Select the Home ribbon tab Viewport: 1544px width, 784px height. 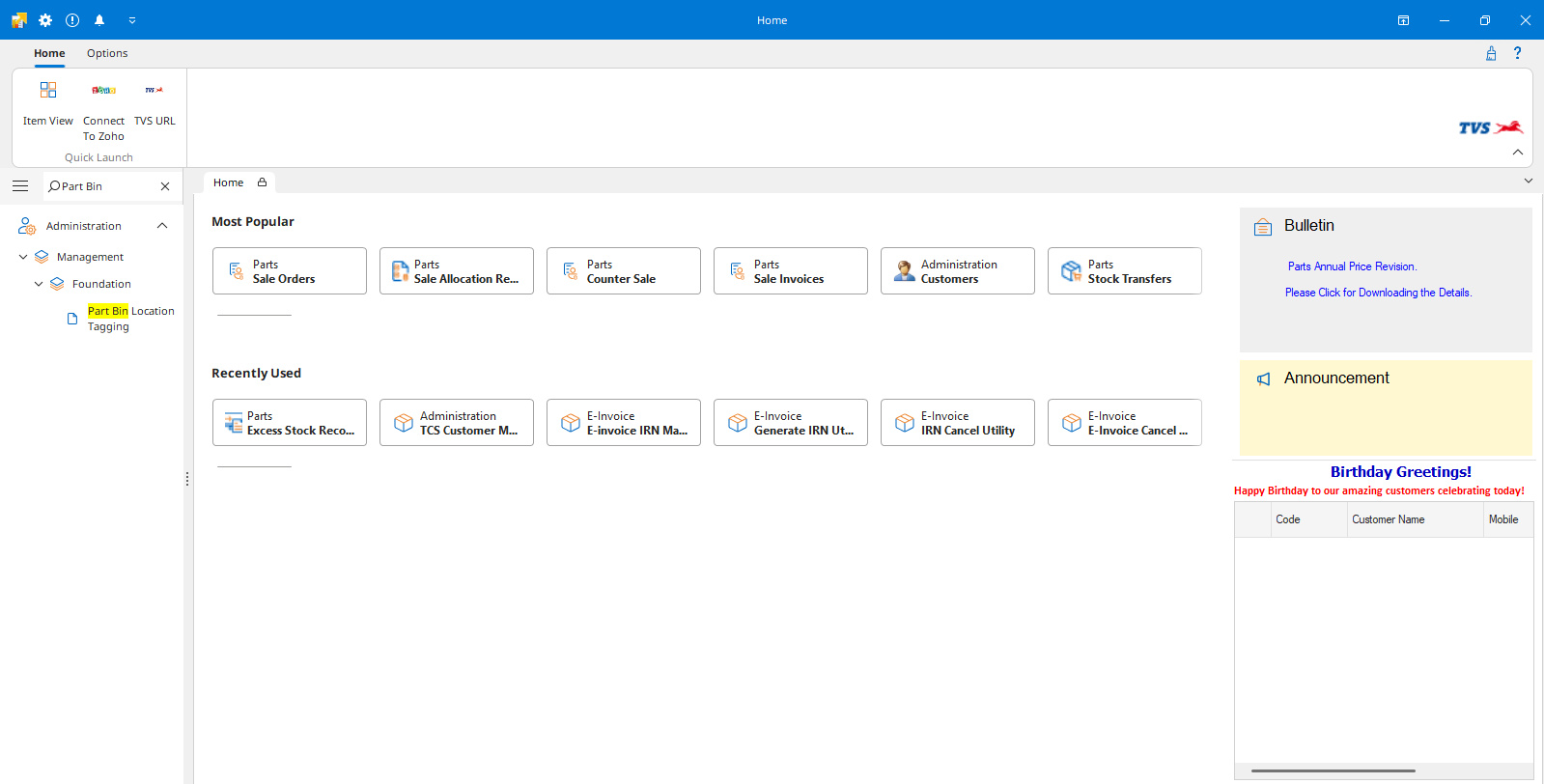point(49,53)
